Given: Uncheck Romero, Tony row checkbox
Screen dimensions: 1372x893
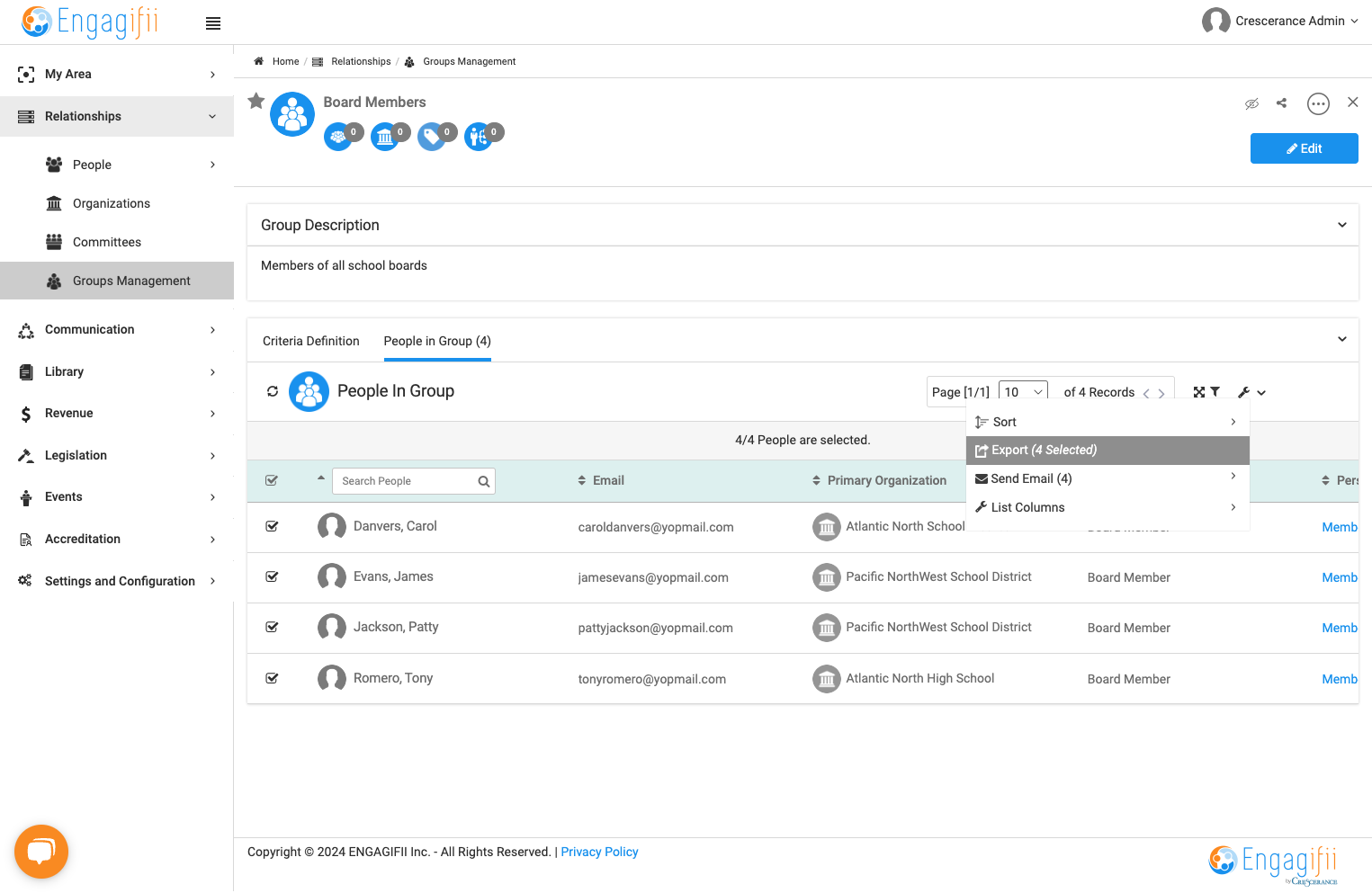Looking at the screenshot, I should click(272, 678).
